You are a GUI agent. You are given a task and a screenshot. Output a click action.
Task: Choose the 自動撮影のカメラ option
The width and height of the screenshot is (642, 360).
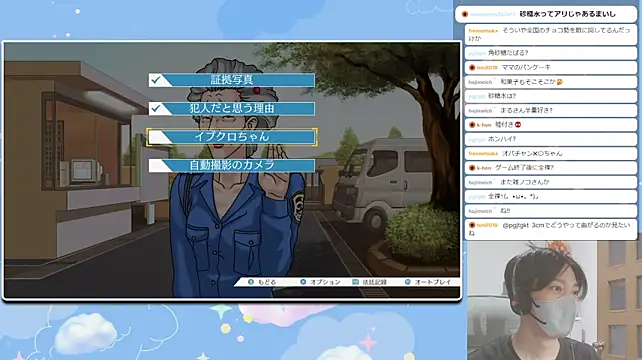[232, 165]
